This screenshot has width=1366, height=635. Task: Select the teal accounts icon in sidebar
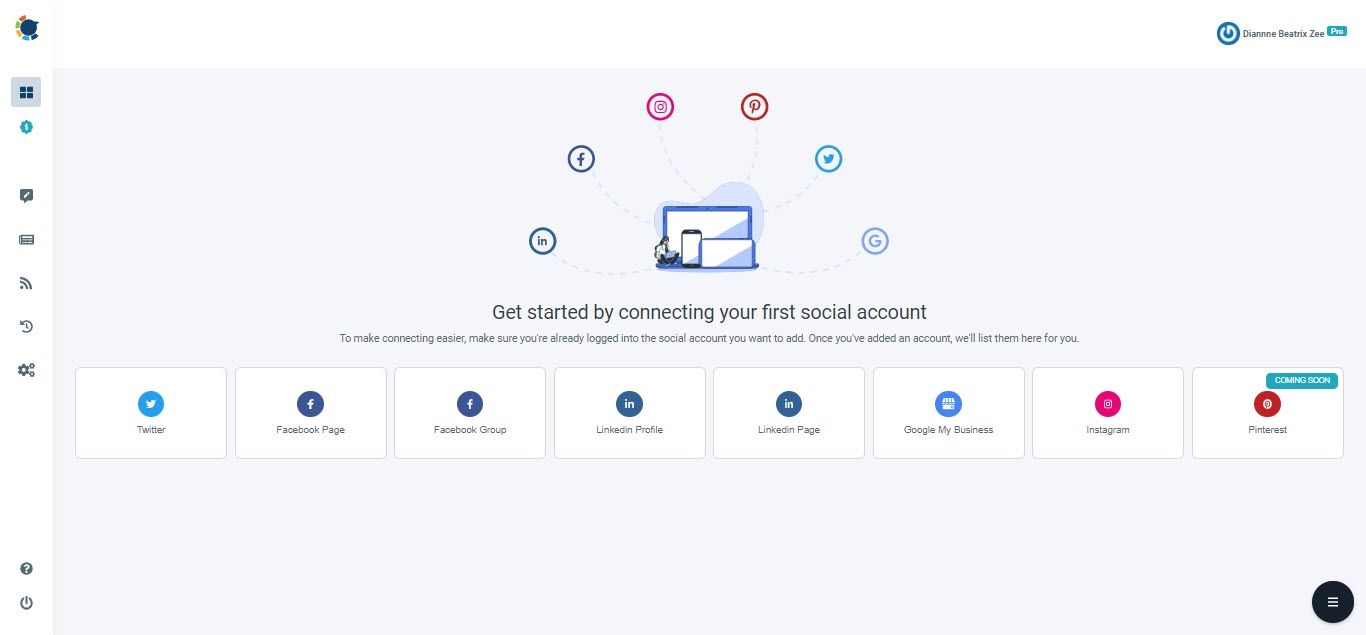point(26,127)
